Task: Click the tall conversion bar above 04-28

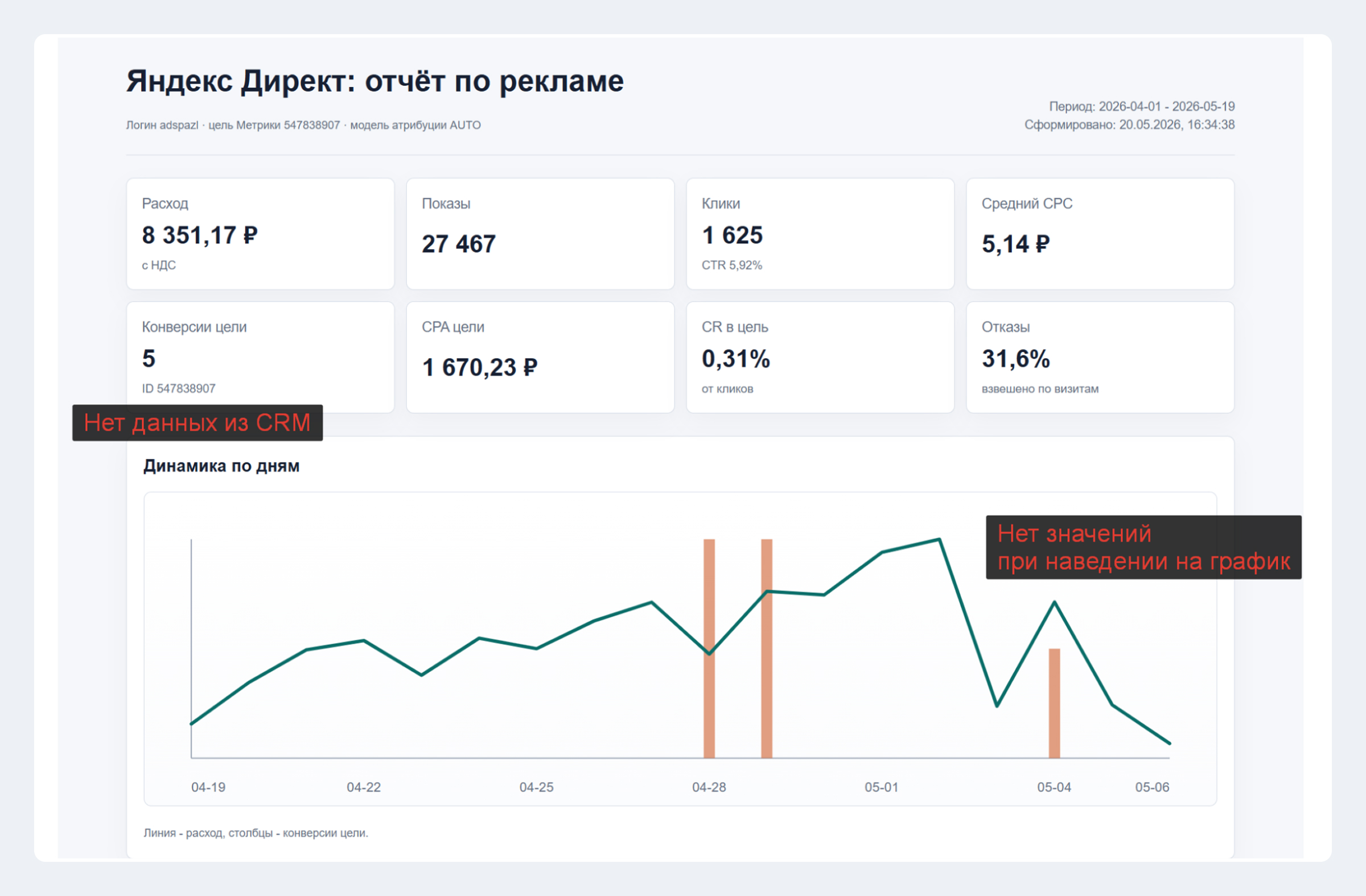Action: (709, 648)
